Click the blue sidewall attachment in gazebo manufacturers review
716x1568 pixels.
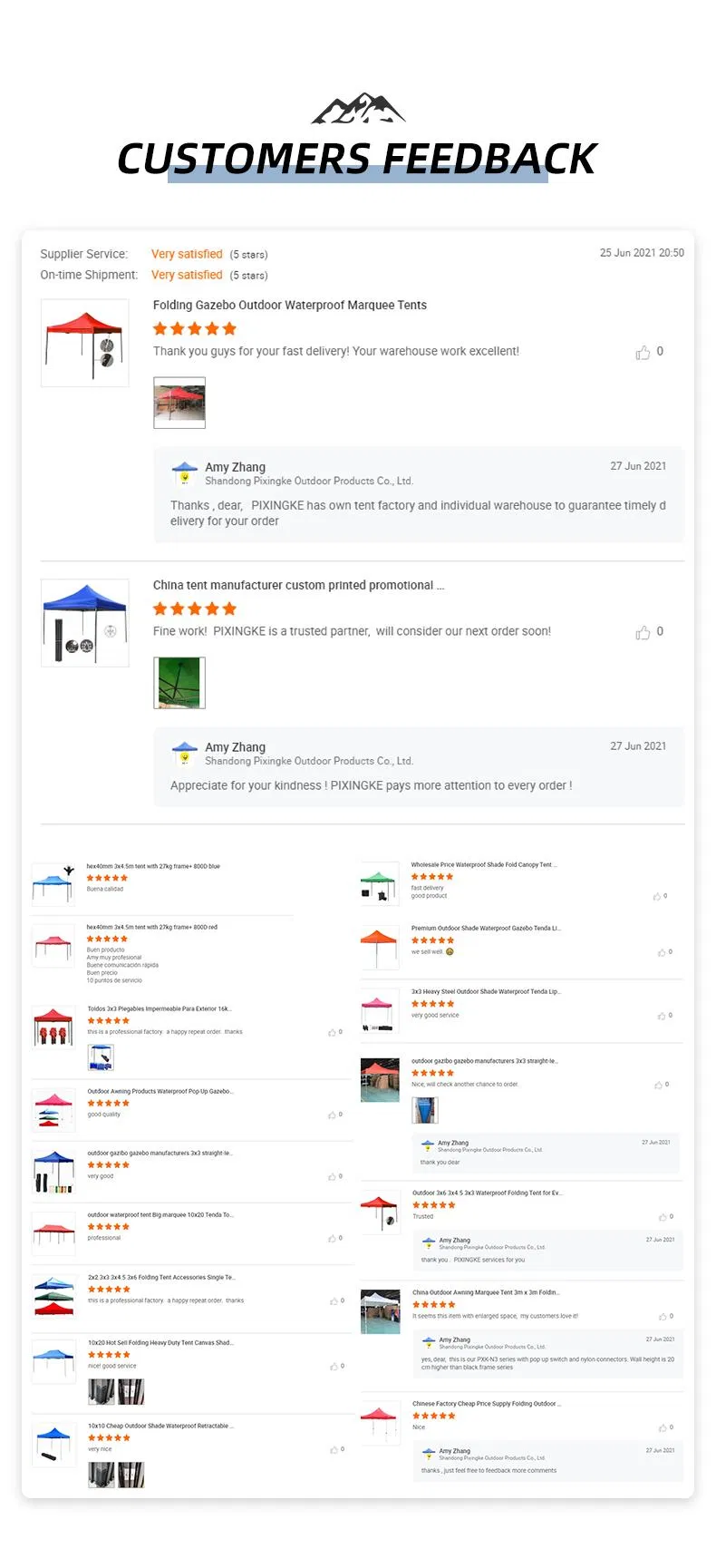click(425, 1110)
